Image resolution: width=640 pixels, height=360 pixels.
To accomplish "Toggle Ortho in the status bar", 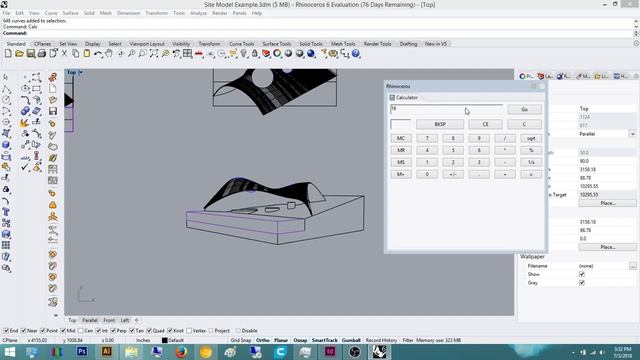I will point(263,340).
